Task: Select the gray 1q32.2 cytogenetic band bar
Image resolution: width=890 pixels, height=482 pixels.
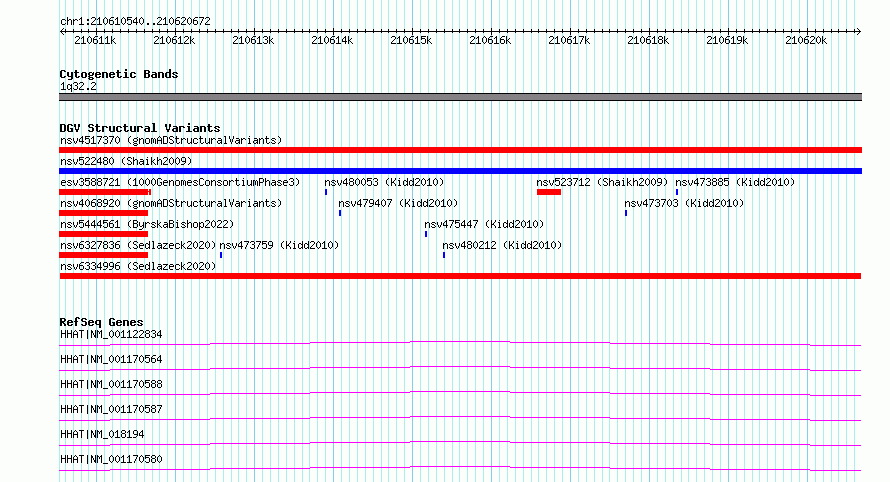Action: [x=460, y=97]
